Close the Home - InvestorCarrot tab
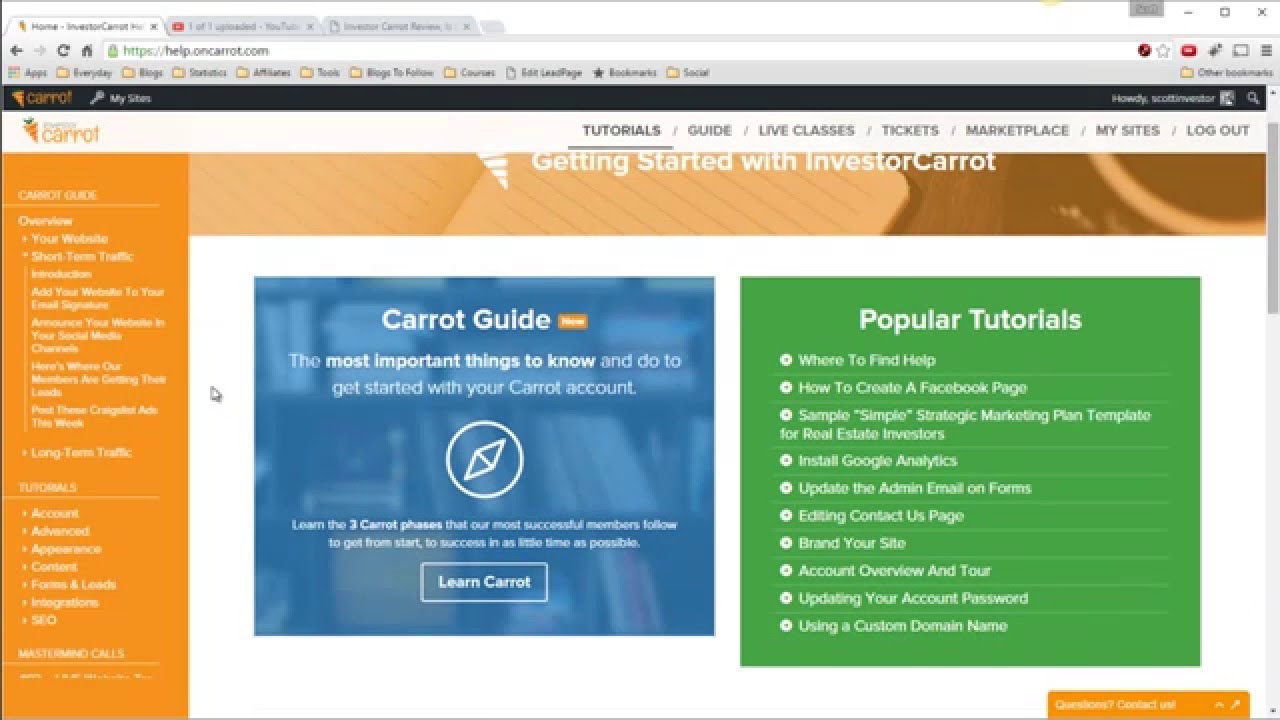 pyautogui.click(x=153, y=26)
